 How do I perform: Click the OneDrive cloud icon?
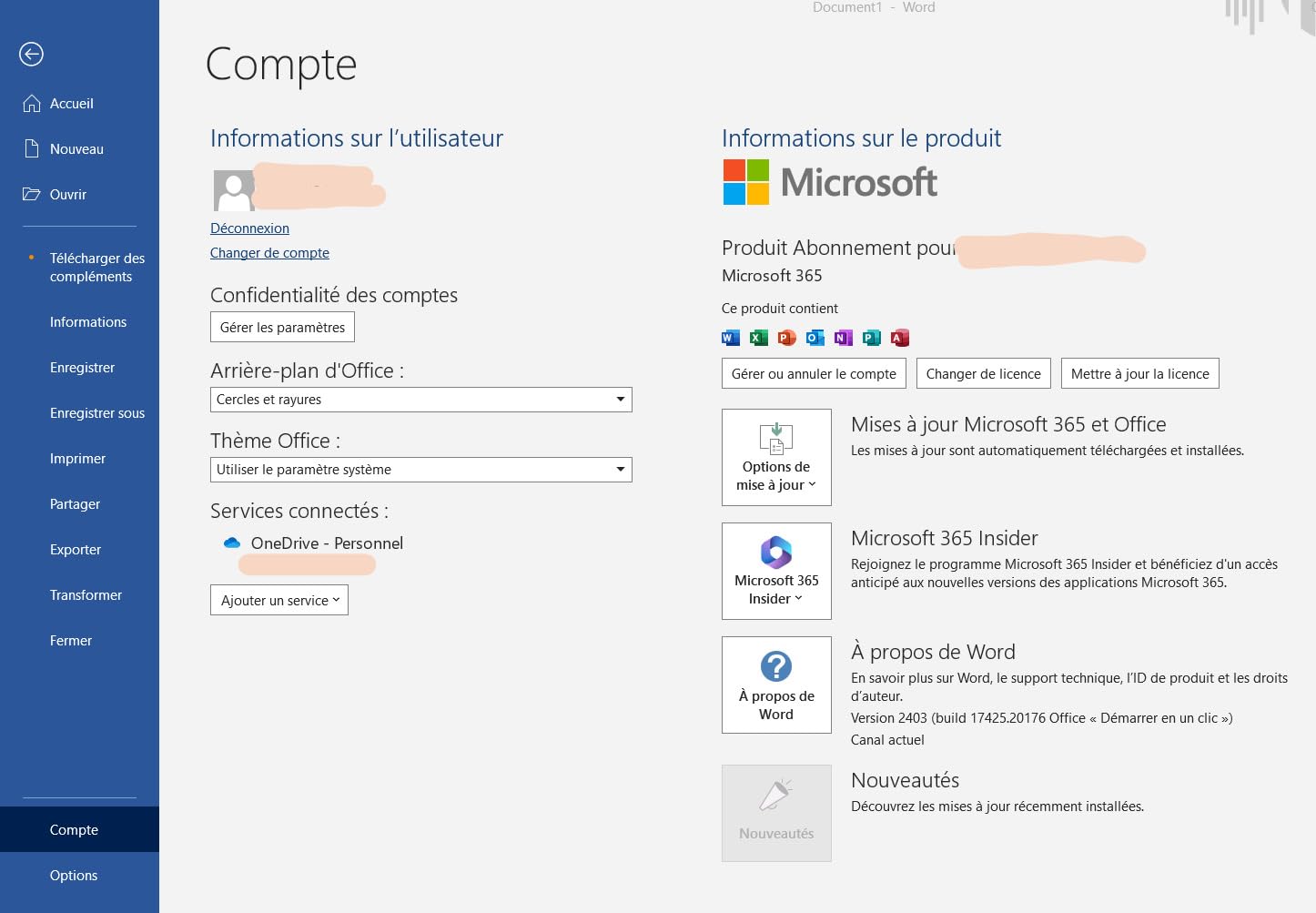tap(232, 543)
